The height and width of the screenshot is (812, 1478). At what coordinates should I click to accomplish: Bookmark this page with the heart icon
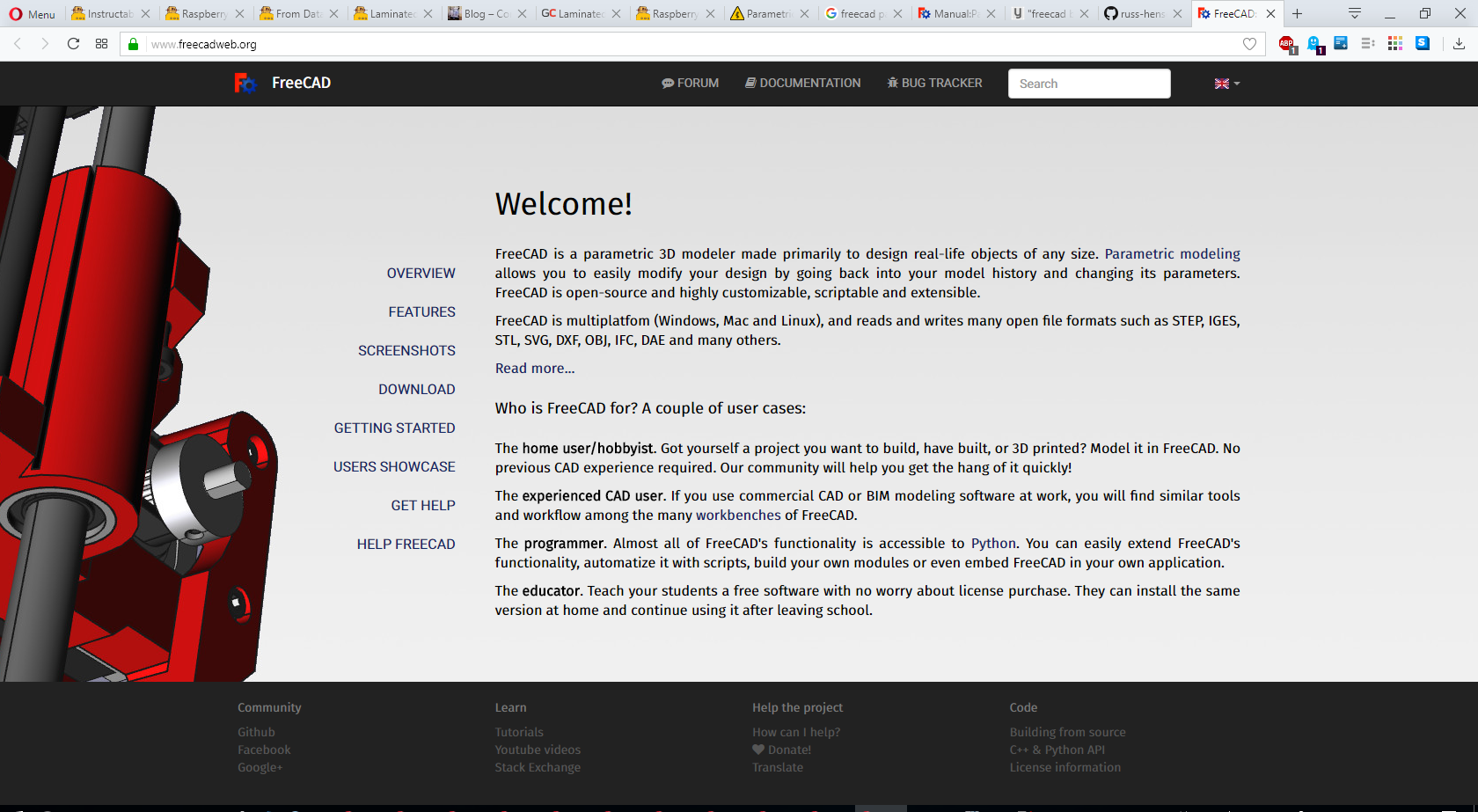1249,44
